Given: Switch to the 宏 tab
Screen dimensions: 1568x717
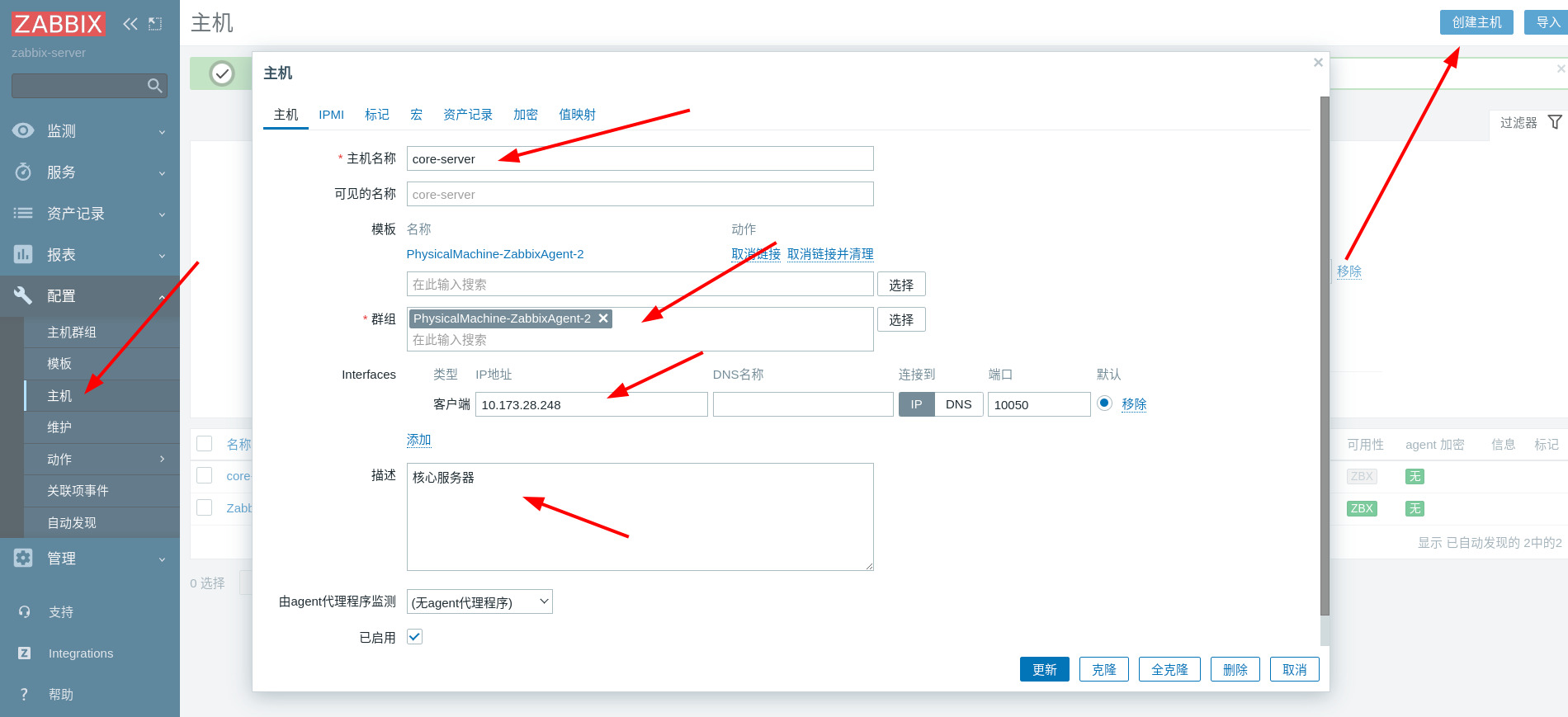Looking at the screenshot, I should coord(417,115).
